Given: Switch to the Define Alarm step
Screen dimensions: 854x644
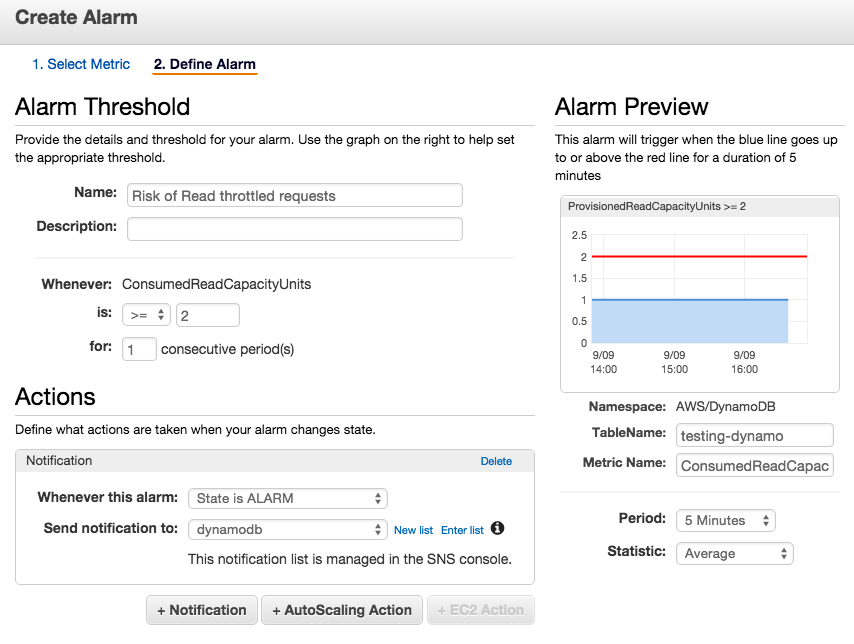Looking at the screenshot, I should point(204,64).
